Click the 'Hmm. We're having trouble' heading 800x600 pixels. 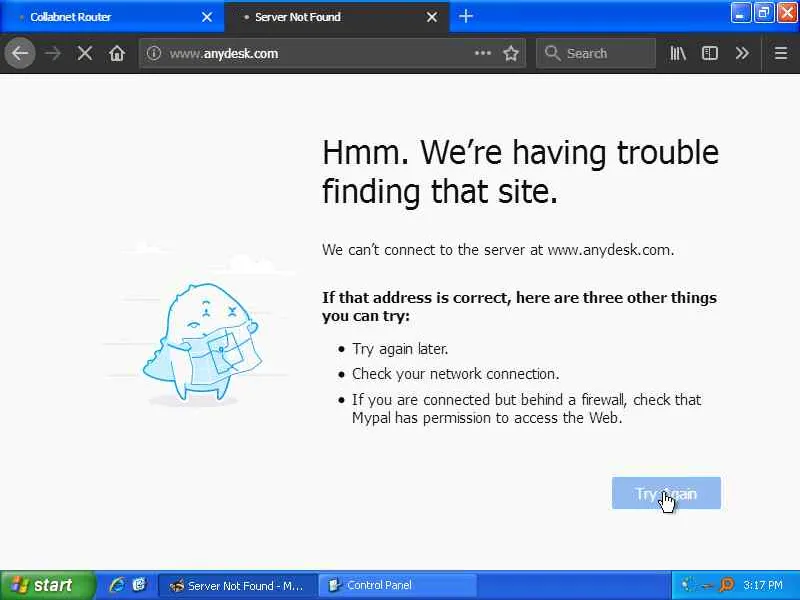coord(520,172)
